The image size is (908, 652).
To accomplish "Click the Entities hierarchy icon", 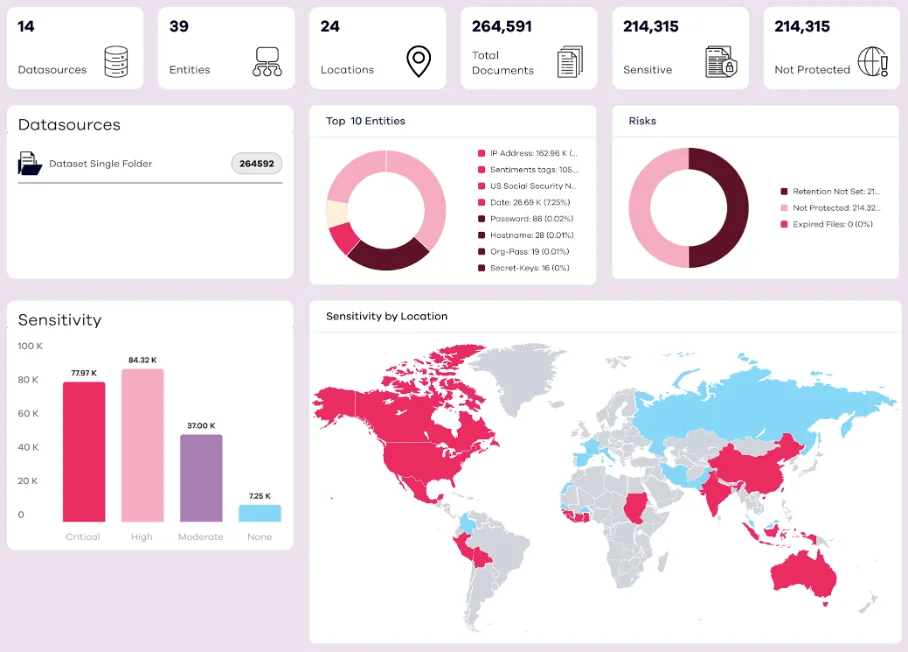I will [x=267, y=61].
